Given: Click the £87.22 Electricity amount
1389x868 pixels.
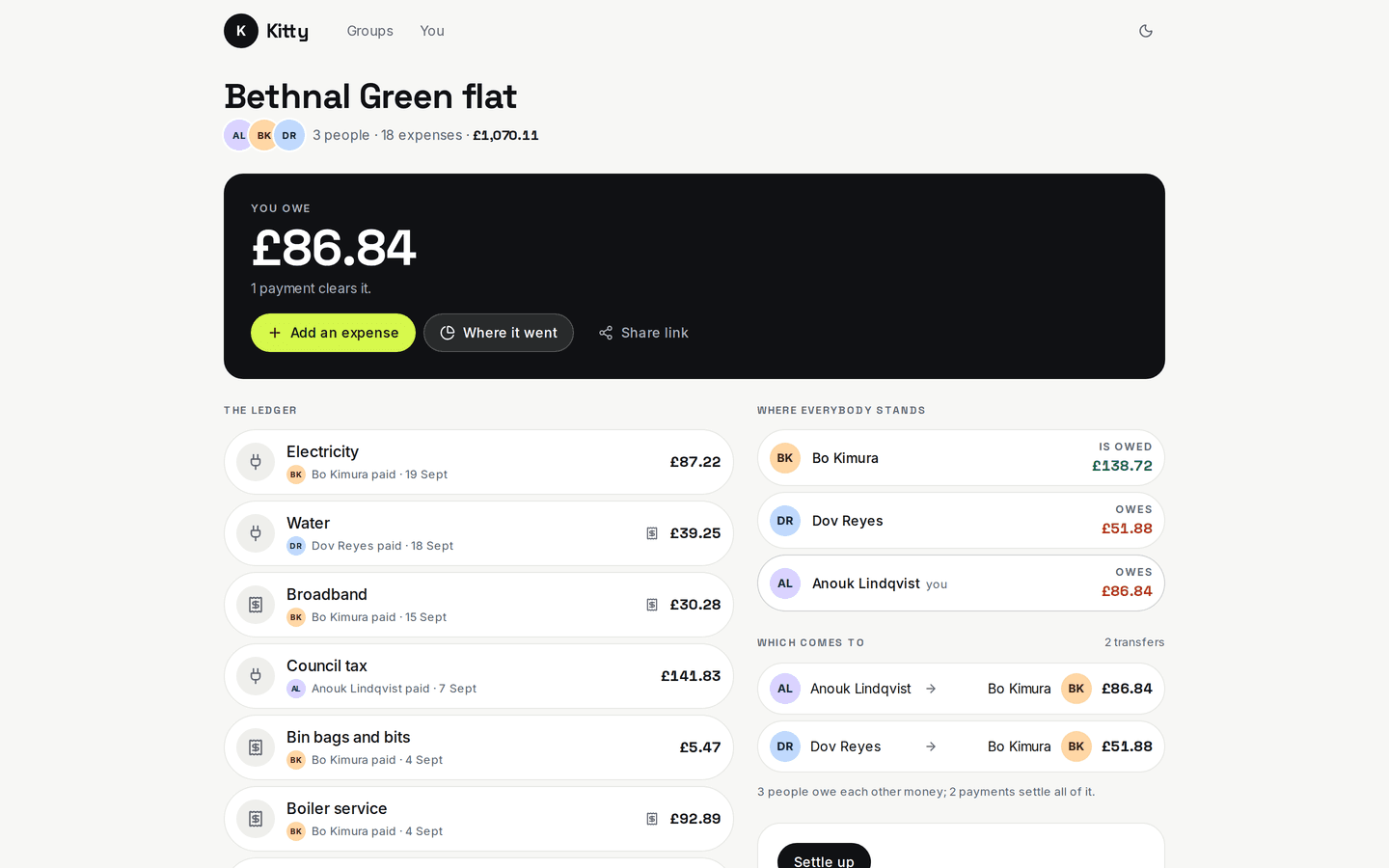Looking at the screenshot, I should click(695, 462).
